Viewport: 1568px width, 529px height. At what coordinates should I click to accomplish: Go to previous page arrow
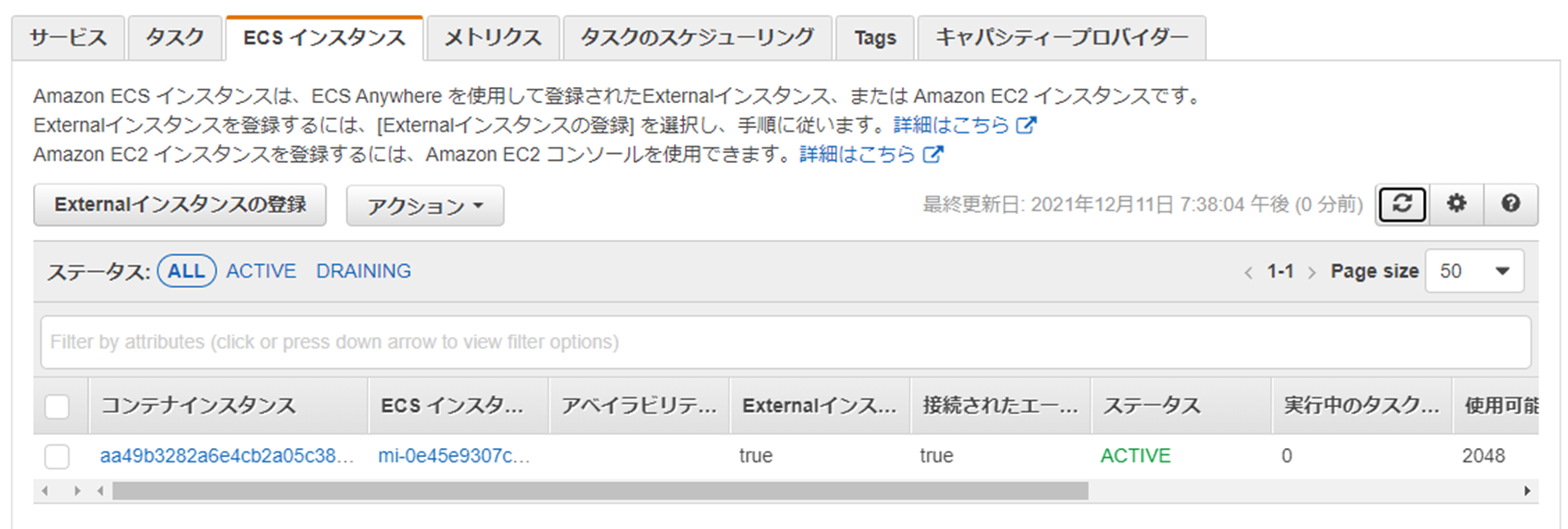point(1248,273)
